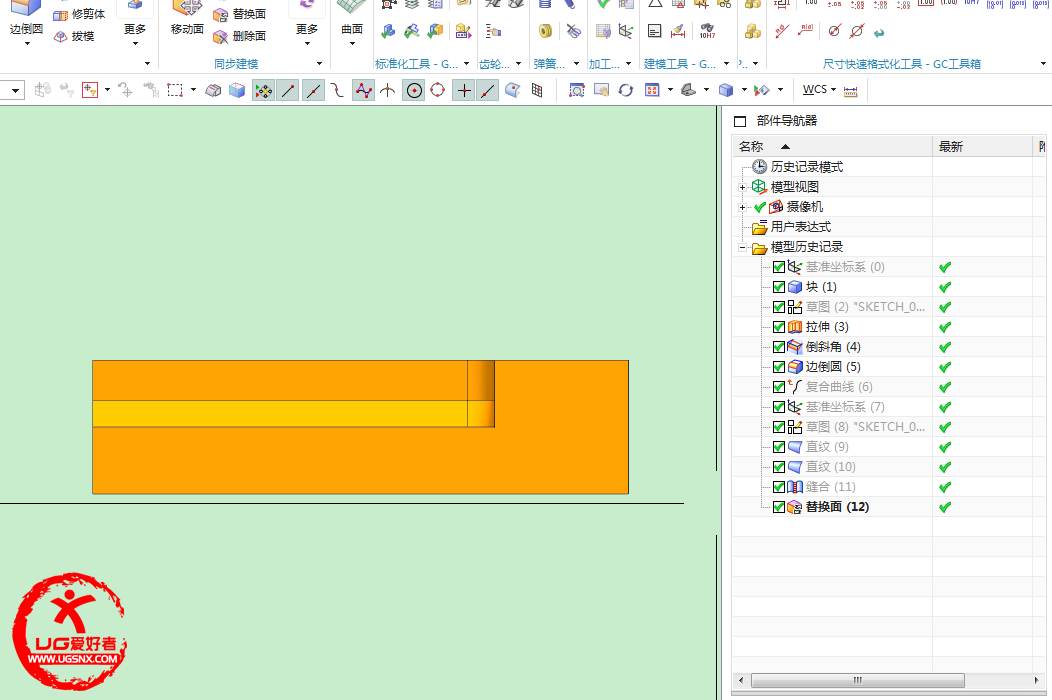Screen dimensions: 1052x700
Task: Expand the 摄像机 tree node
Action: pyautogui.click(x=743, y=207)
